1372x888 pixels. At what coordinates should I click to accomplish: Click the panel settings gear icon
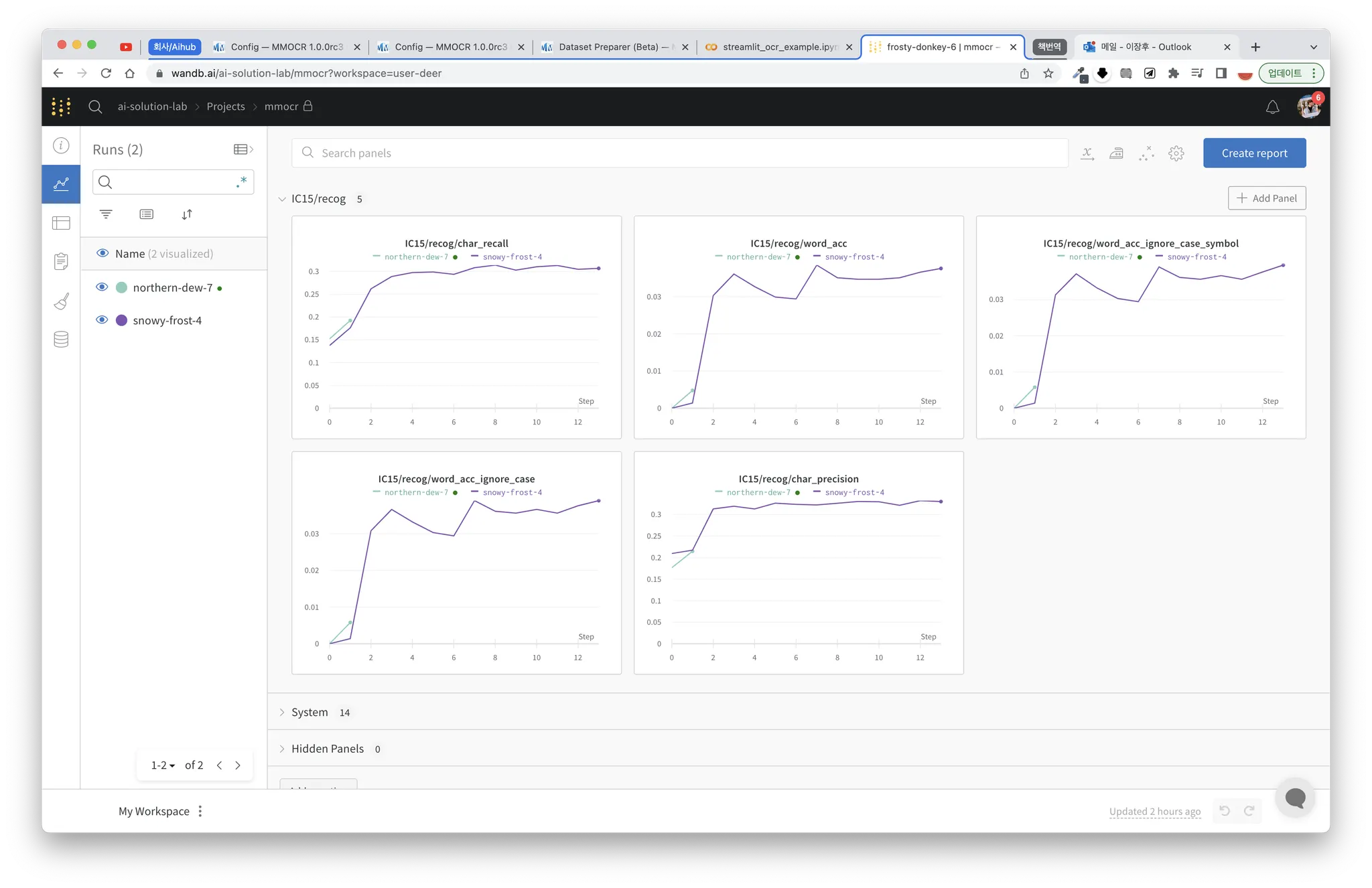tap(1176, 153)
